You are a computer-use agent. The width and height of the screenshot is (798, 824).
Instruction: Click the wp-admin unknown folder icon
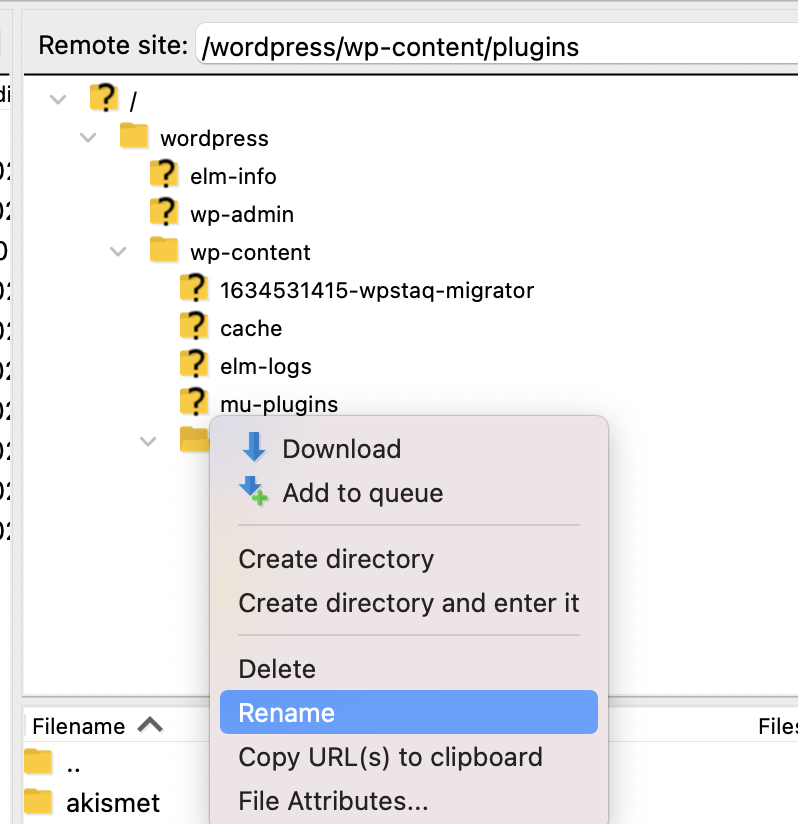(x=164, y=213)
